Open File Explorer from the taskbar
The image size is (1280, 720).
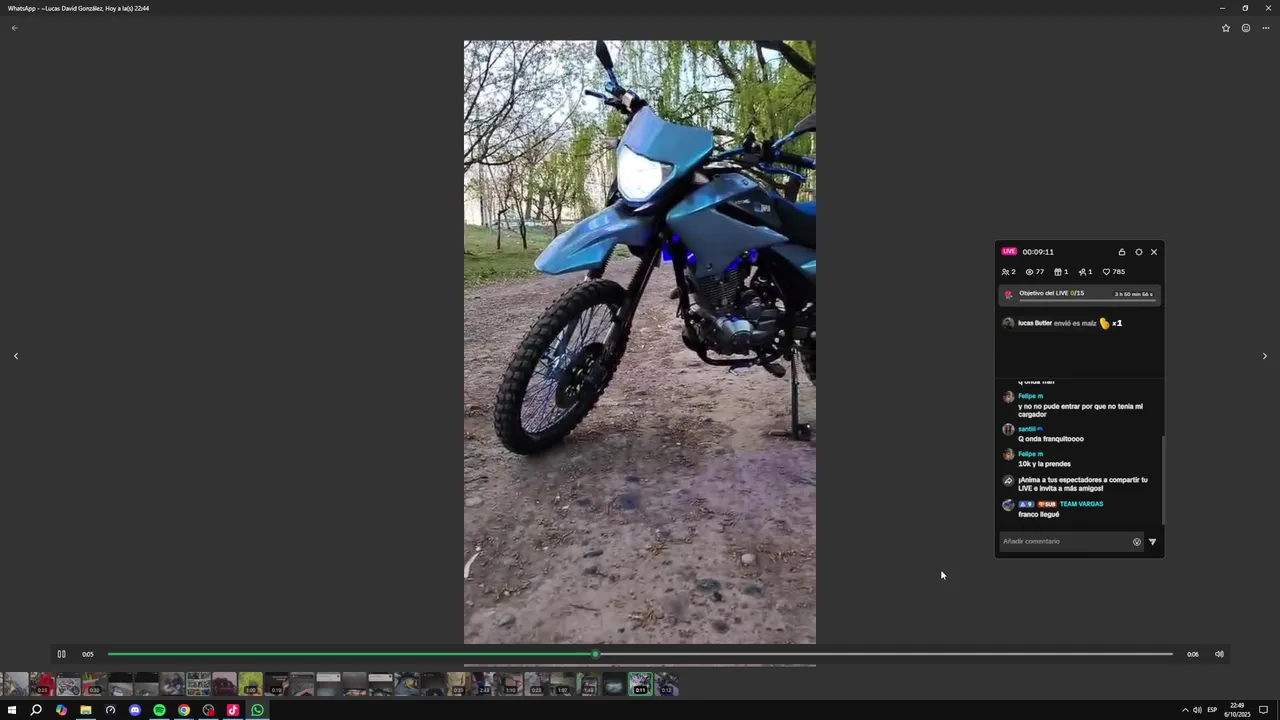pos(86,710)
